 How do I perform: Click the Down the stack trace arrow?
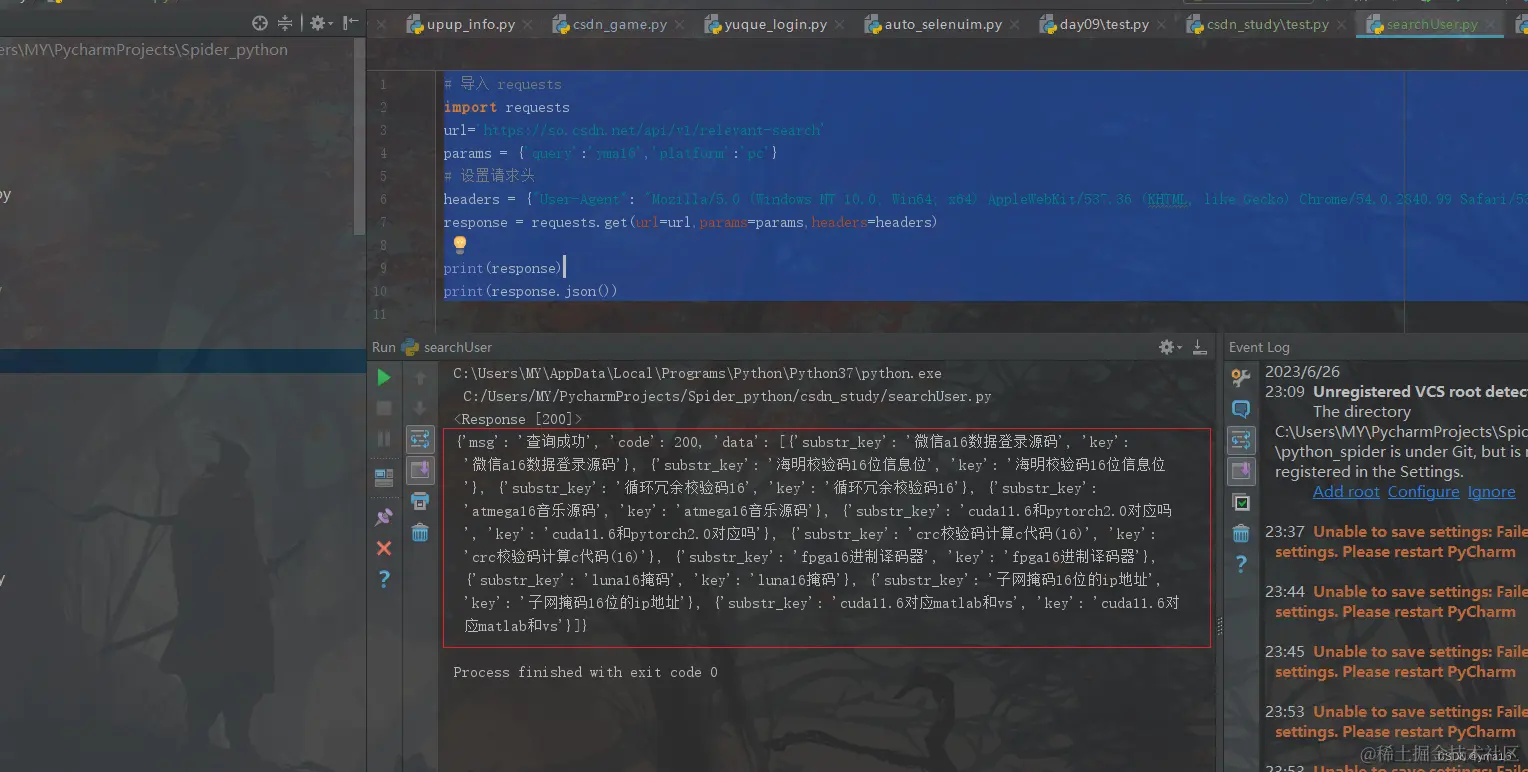click(420, 408)
